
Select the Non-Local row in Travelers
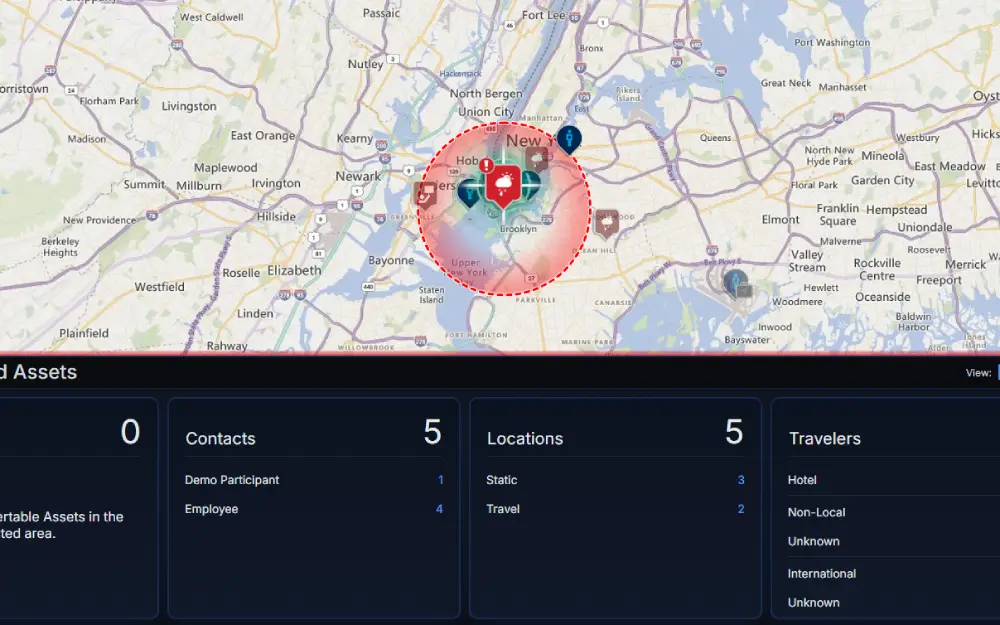pyautogui.click(x=893, y=512)
